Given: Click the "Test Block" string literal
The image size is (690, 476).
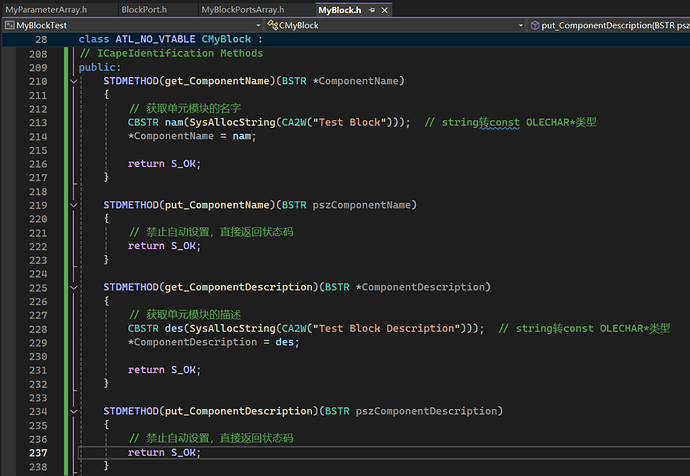Looking at the screenshot, I should 349,122.
